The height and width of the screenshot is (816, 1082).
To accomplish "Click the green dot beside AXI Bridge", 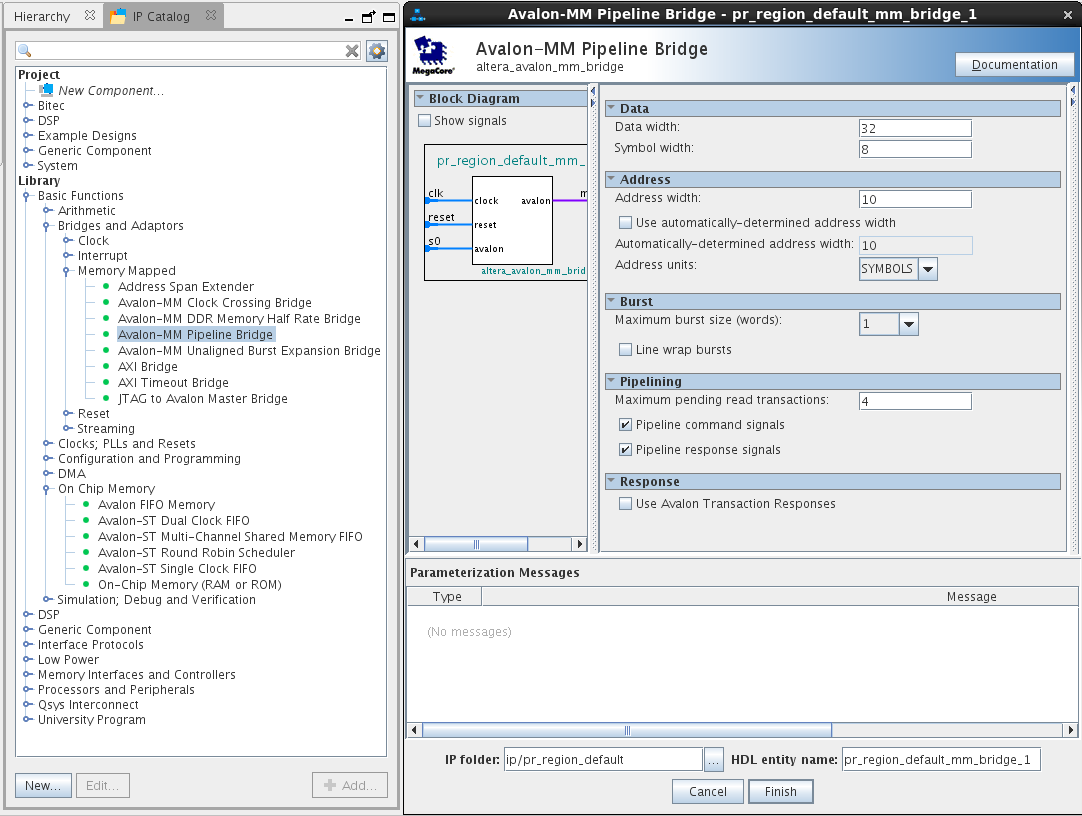I will pos(105,367).
